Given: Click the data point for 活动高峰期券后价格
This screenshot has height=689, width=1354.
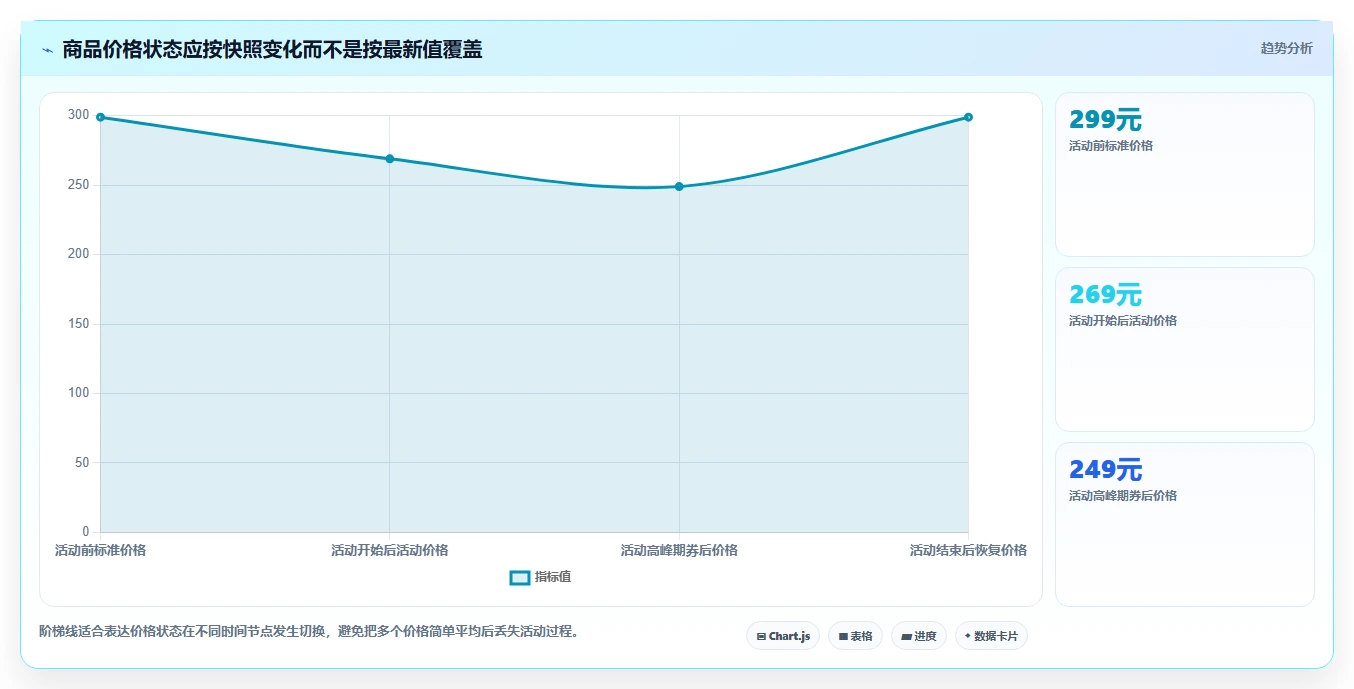Looking at the screenshot, I should pyautogui.click(x=679, y=187).
